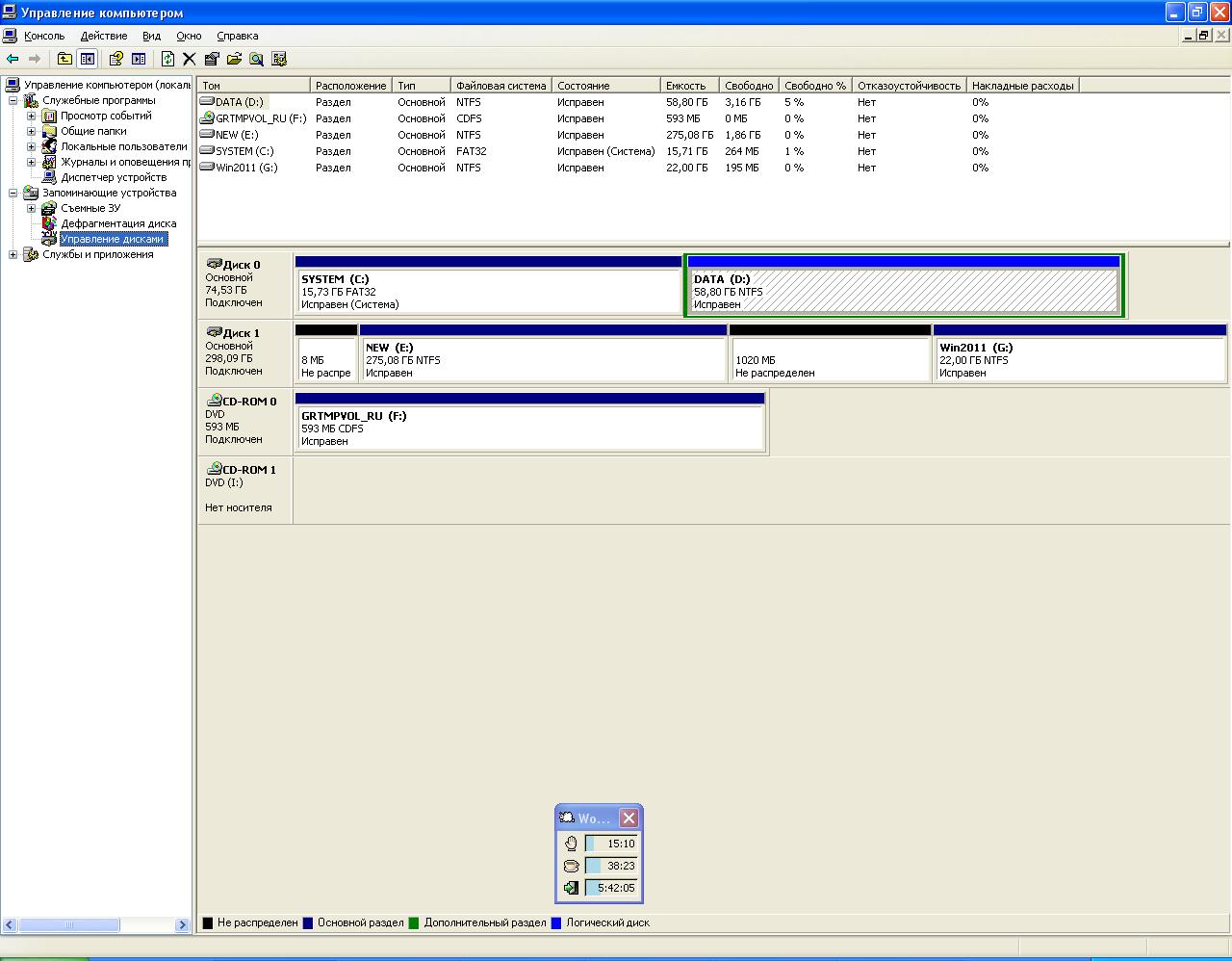Sort by Файловая система column header
The image size is (1232, 961).
pyautogui.click(x=500, y=86)
